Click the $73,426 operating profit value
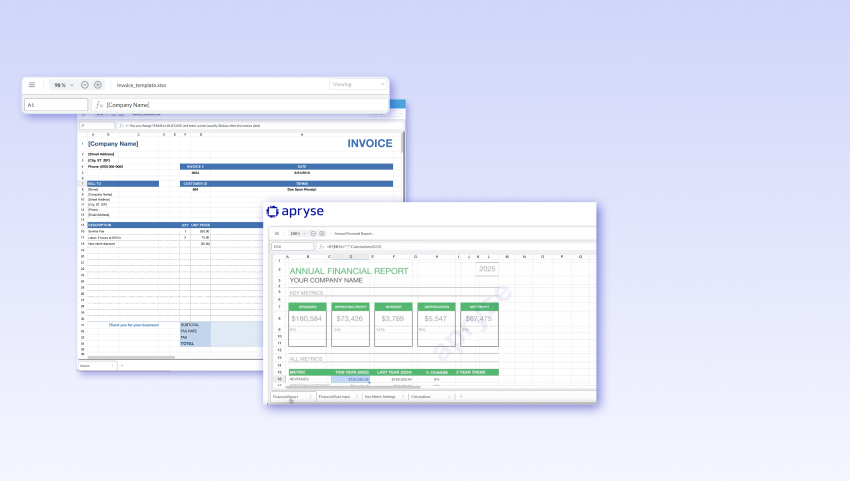Screen dimensions: 850x481 coord(350,319)
